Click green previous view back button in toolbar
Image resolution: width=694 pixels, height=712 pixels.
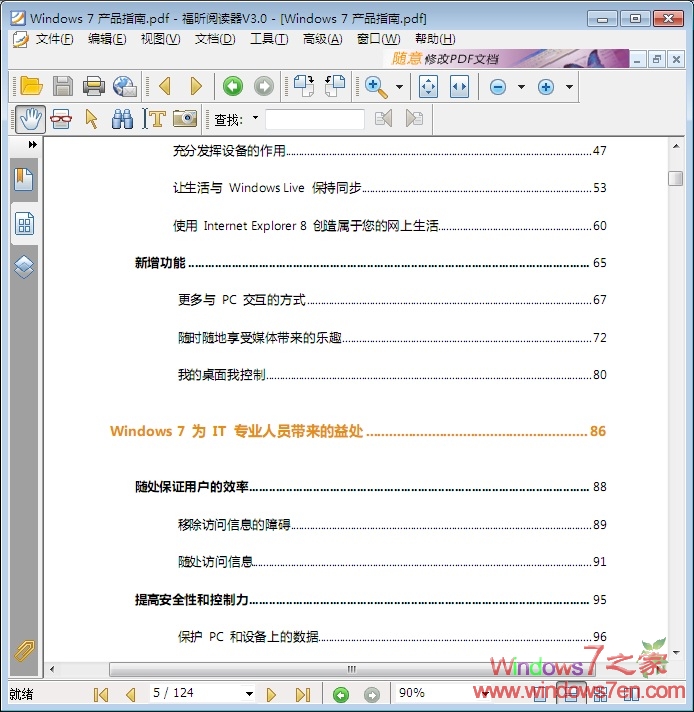click(x=233, y=86)
